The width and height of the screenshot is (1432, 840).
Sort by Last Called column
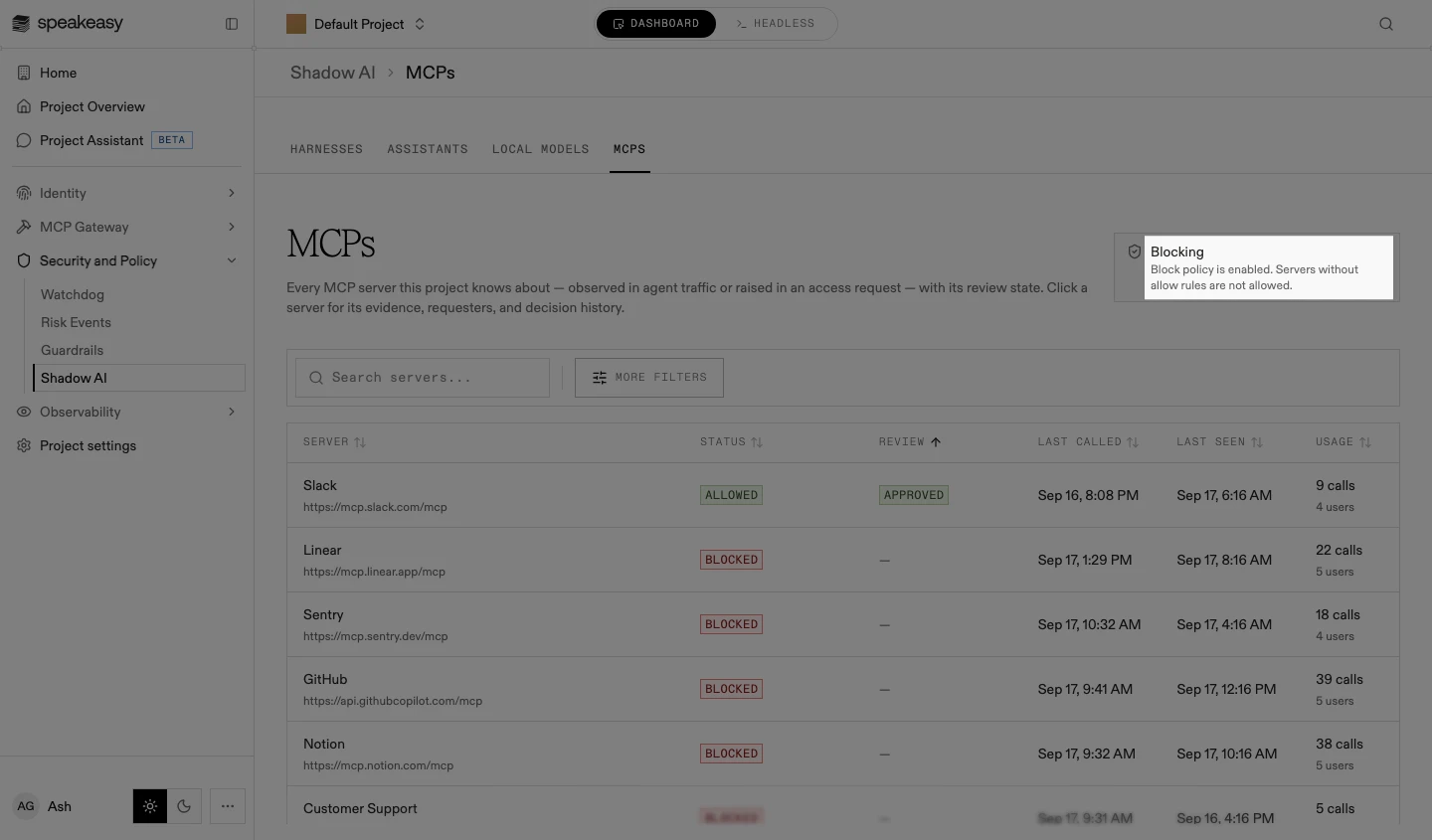[1089, 442]
